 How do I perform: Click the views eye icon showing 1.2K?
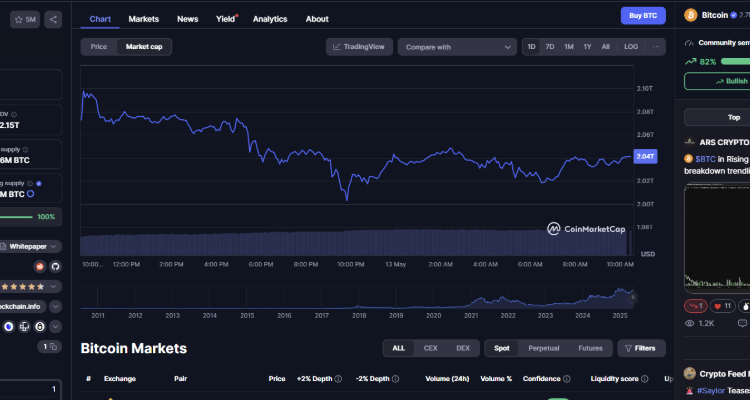point(689,323)
